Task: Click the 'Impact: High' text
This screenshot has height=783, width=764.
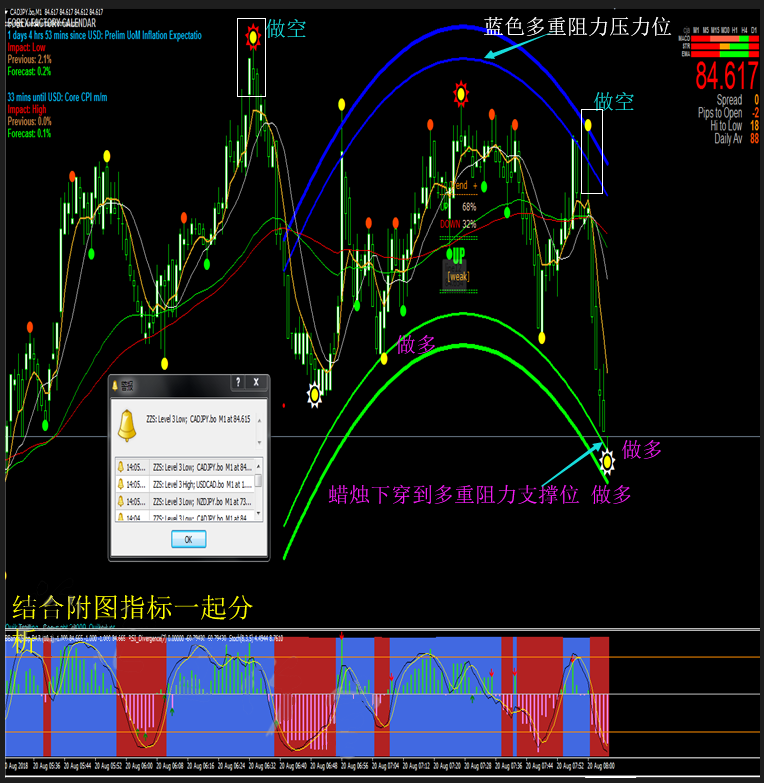Action: (x=27, y=109)
